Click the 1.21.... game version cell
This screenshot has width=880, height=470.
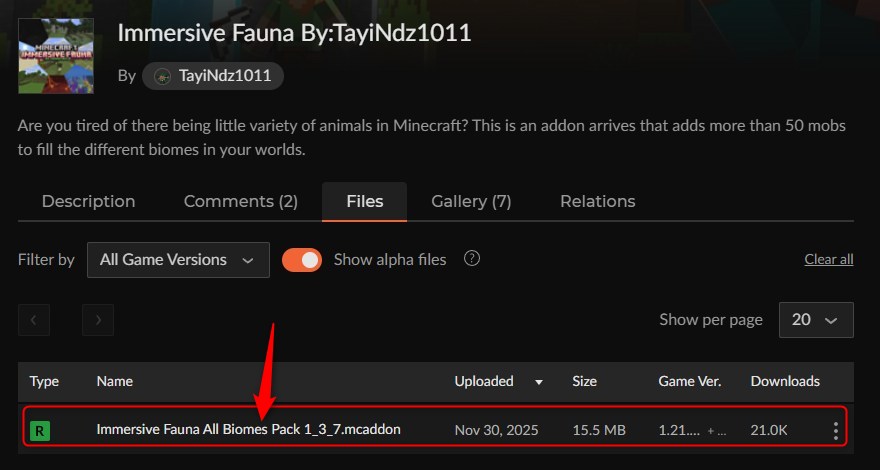click(x=679, y=431)
